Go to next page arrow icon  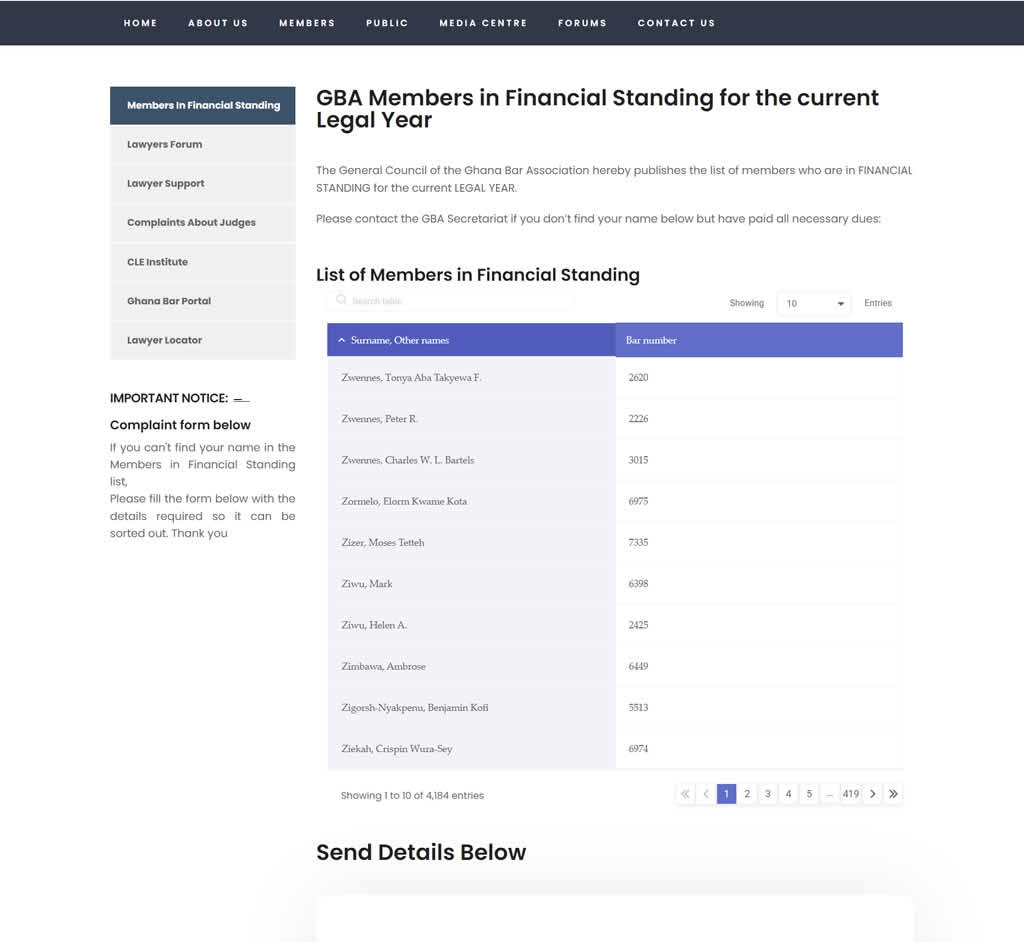(x=872, y=794)
